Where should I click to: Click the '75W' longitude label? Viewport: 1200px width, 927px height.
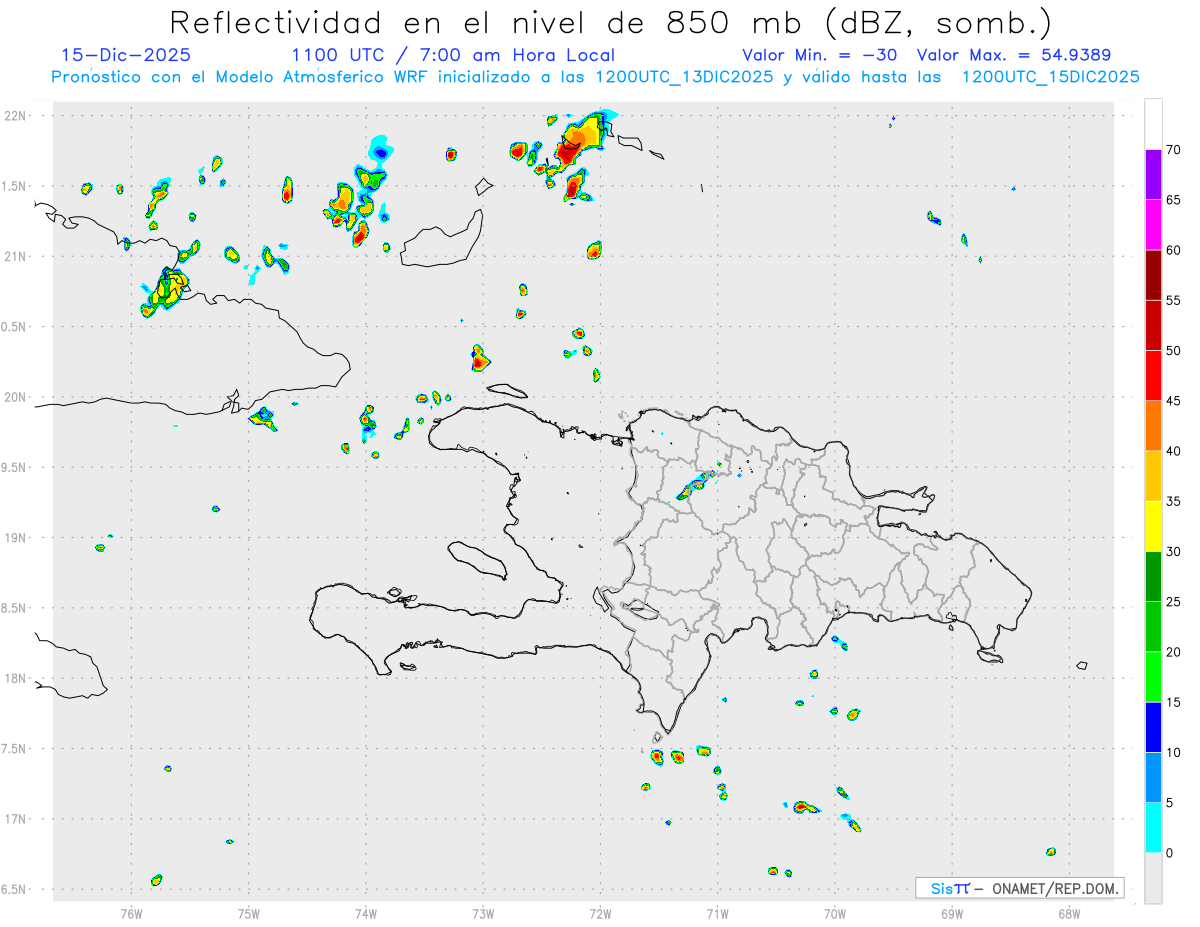tap(249, 913)
